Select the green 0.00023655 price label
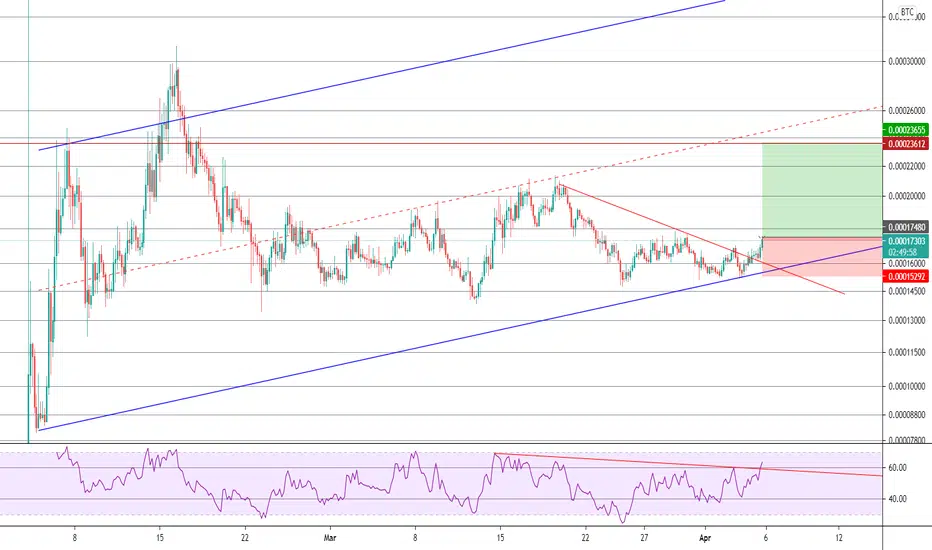The image size is (932, 550). click(905, 130)
